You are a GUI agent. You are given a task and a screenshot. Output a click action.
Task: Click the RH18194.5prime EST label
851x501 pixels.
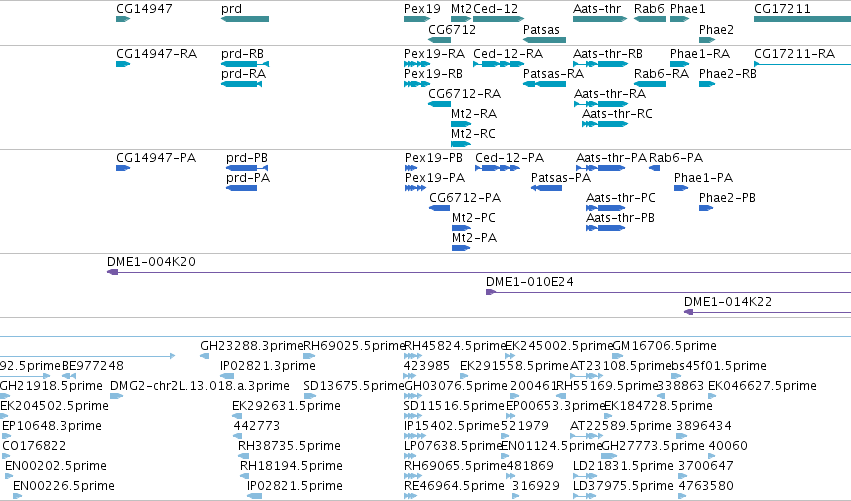pyautogui.click(x=291, y=466)
